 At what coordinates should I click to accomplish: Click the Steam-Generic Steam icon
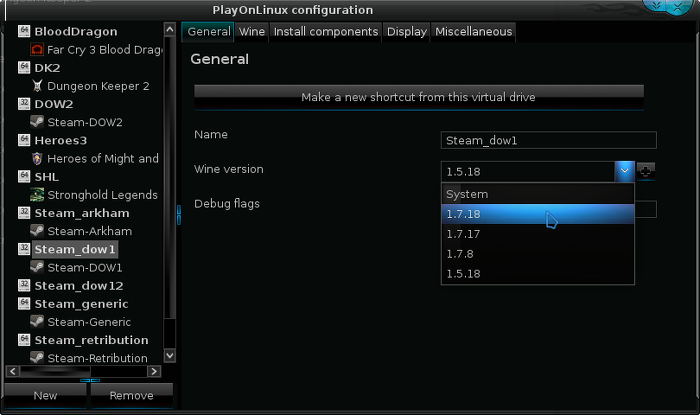click(37, 322)
